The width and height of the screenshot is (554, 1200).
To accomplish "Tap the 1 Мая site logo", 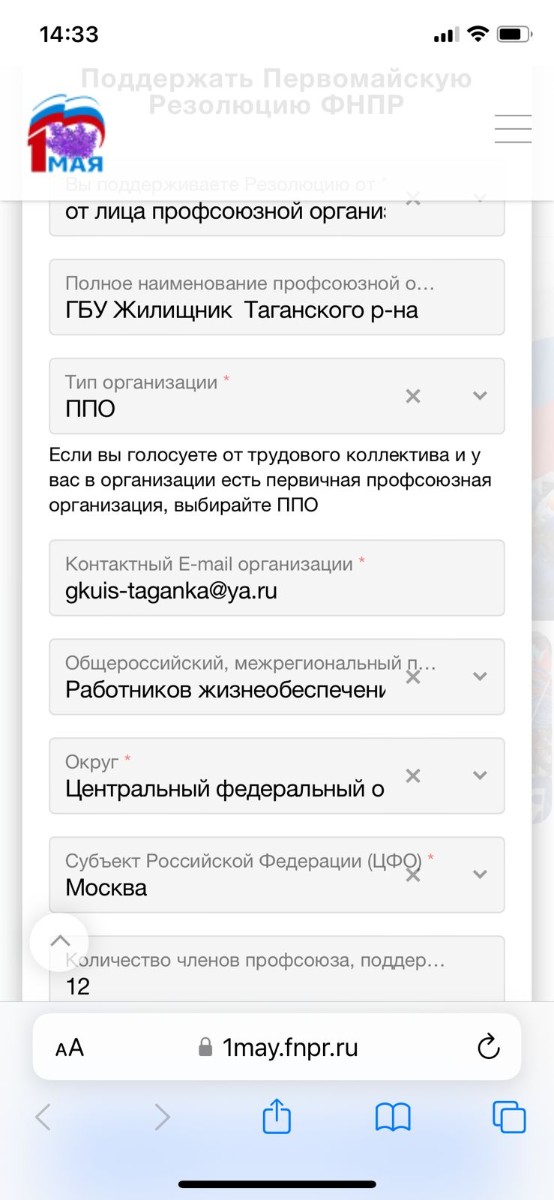I will 65,134.
